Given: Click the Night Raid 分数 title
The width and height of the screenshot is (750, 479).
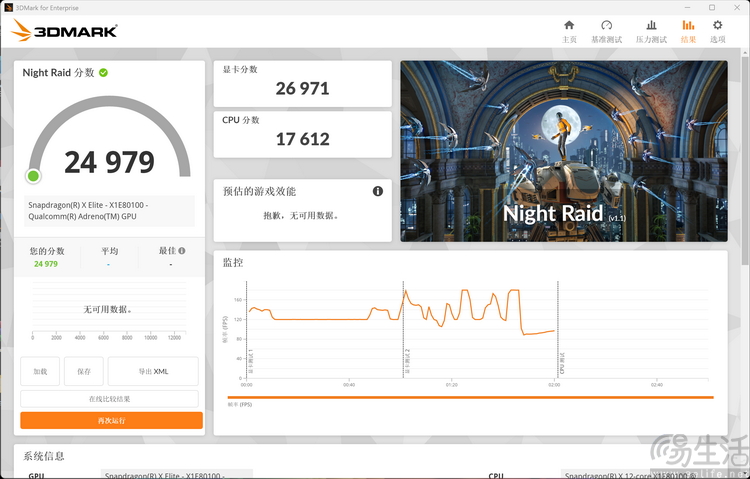Looking at the screenshot, I should (58, 73).
